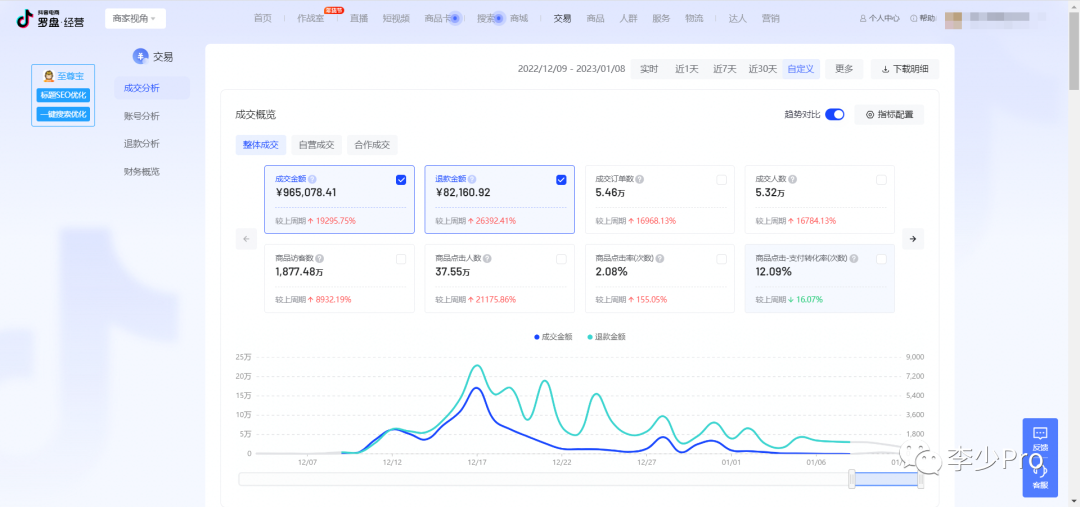Uncheck the 退款金额 metric checkbox
Screen dimensions: 1080x507
coord(561,180)
